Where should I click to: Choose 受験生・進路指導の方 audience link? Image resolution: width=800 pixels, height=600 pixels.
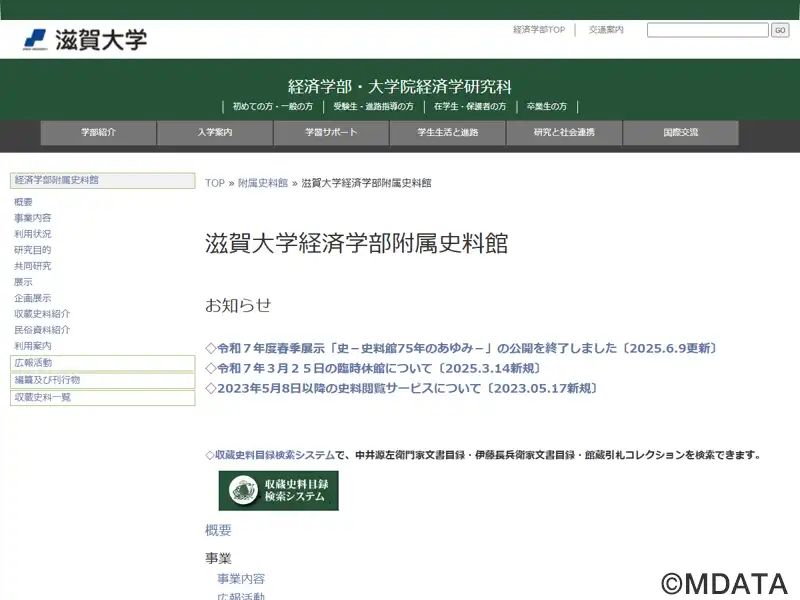click(373, 107)
